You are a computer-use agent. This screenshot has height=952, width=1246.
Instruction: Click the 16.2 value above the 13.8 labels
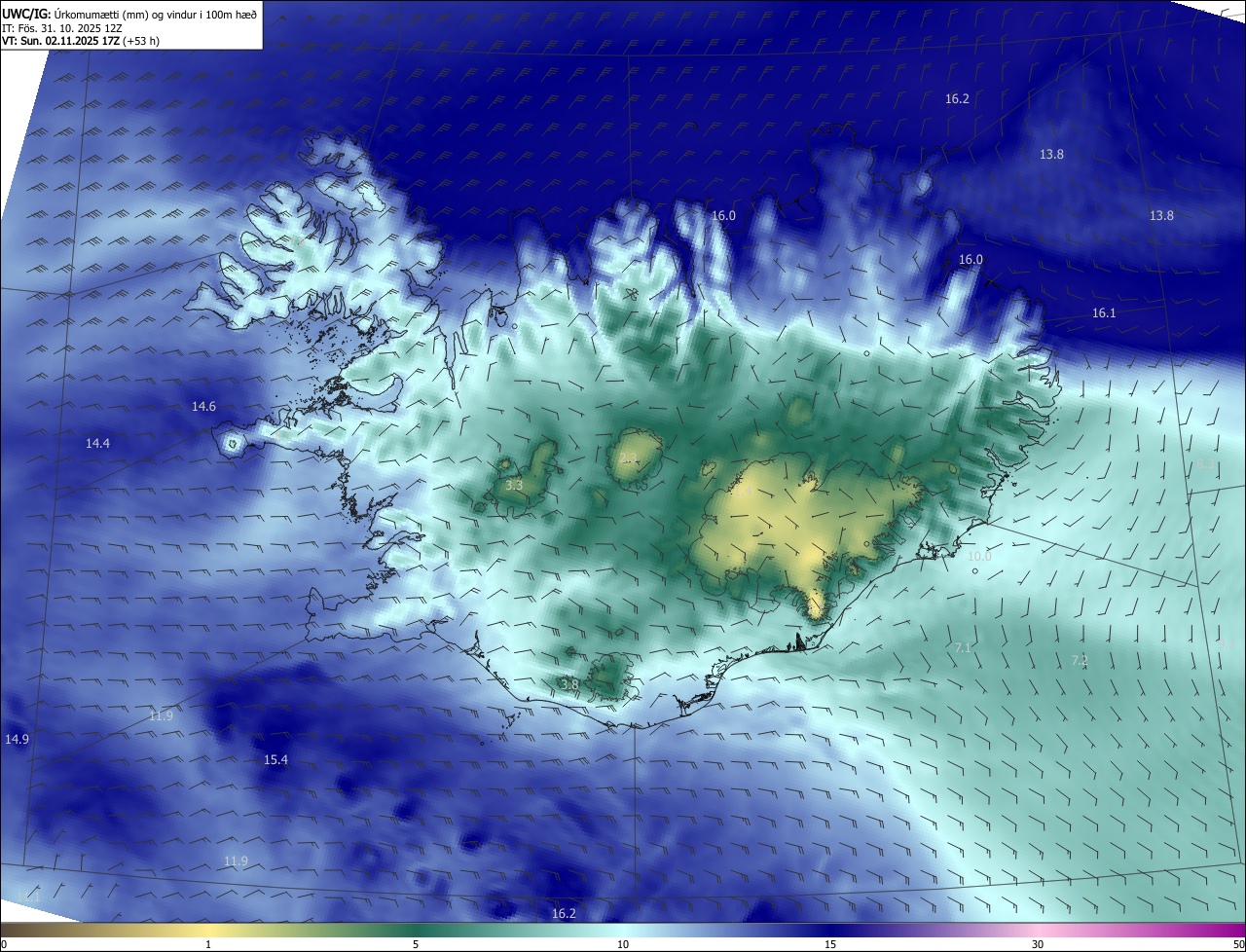click(957, 98)
